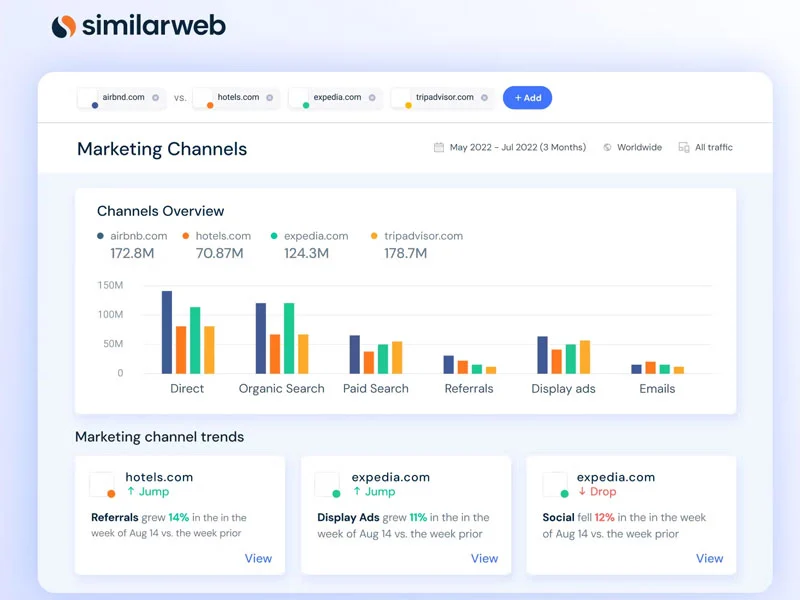800x600 pixels.
Task: Click the 70.87M hotels.com total value
Action: pyautogui.click(x=219, y=253)
